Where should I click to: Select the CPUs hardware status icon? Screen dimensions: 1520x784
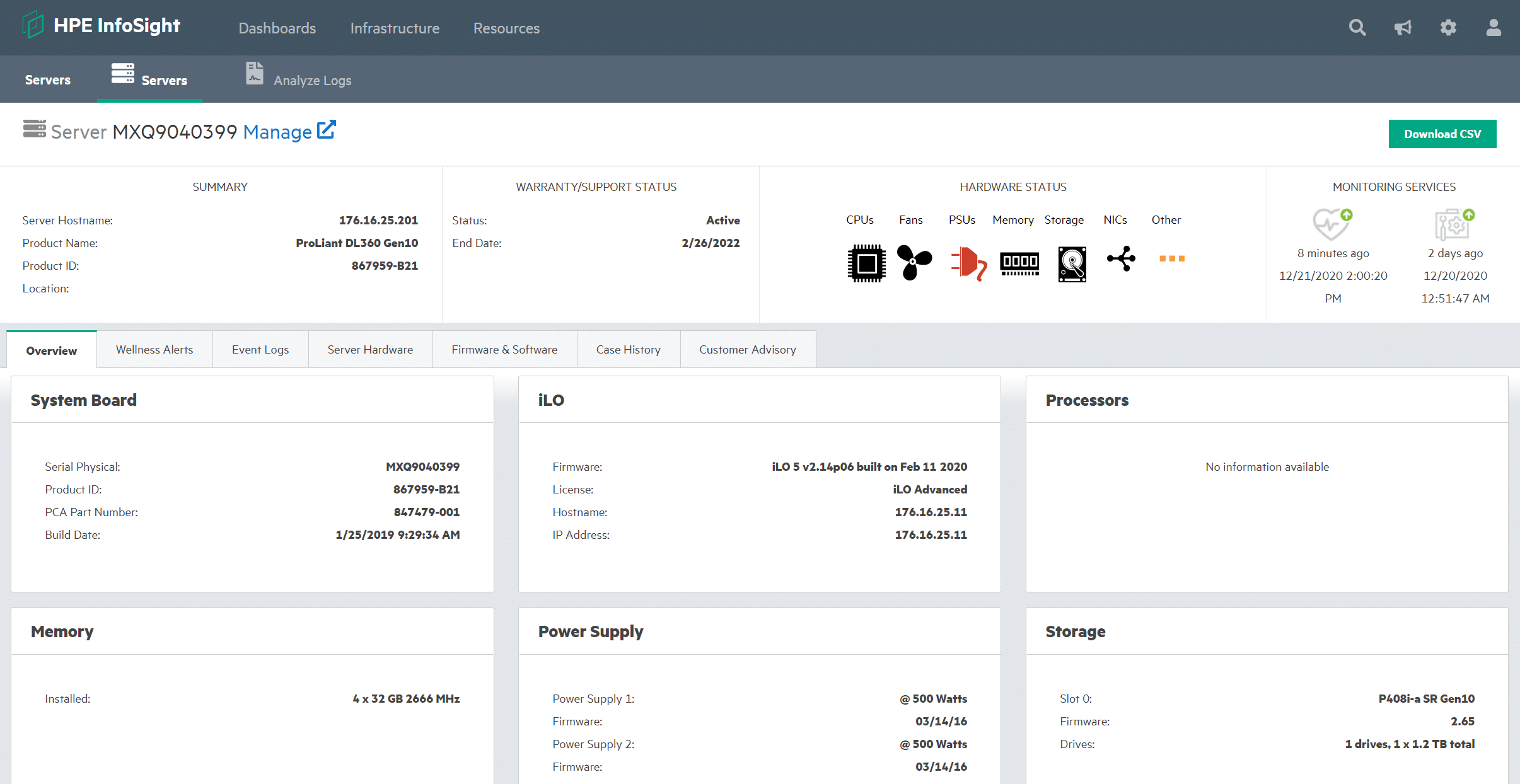click(x=867, y=263)
